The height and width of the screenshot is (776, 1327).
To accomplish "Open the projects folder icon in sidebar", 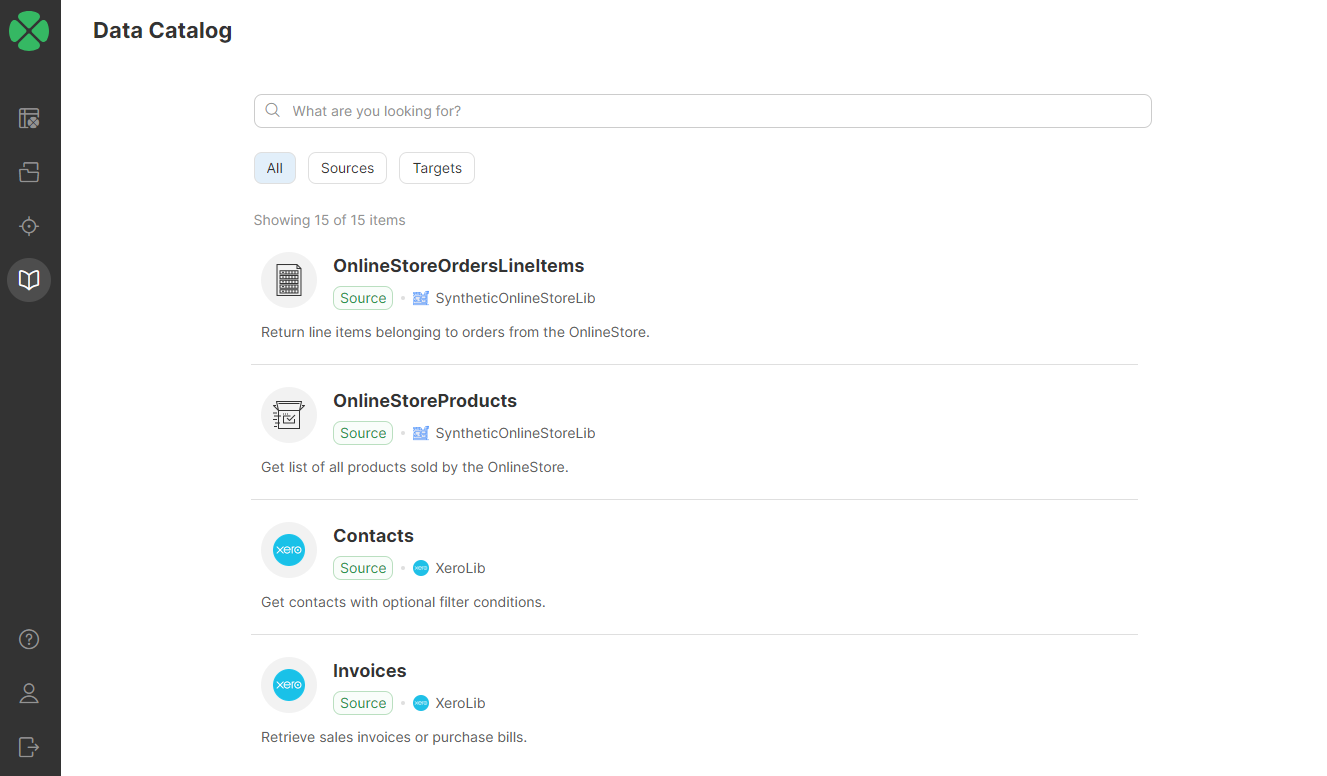I will (29, 172).
